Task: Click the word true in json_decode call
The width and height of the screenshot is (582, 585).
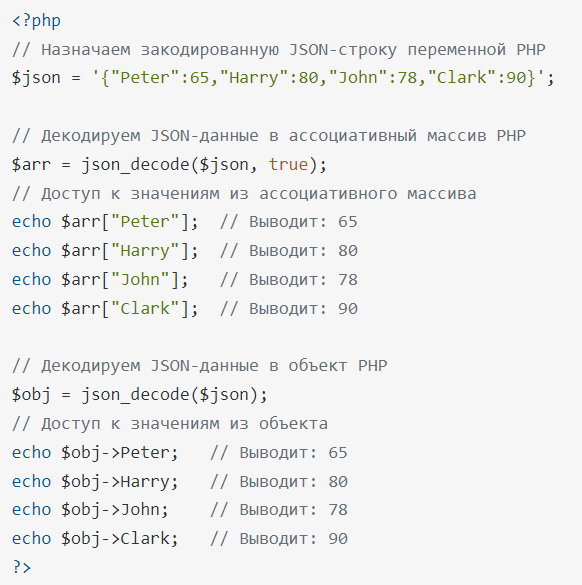Action: pos(288,165)
